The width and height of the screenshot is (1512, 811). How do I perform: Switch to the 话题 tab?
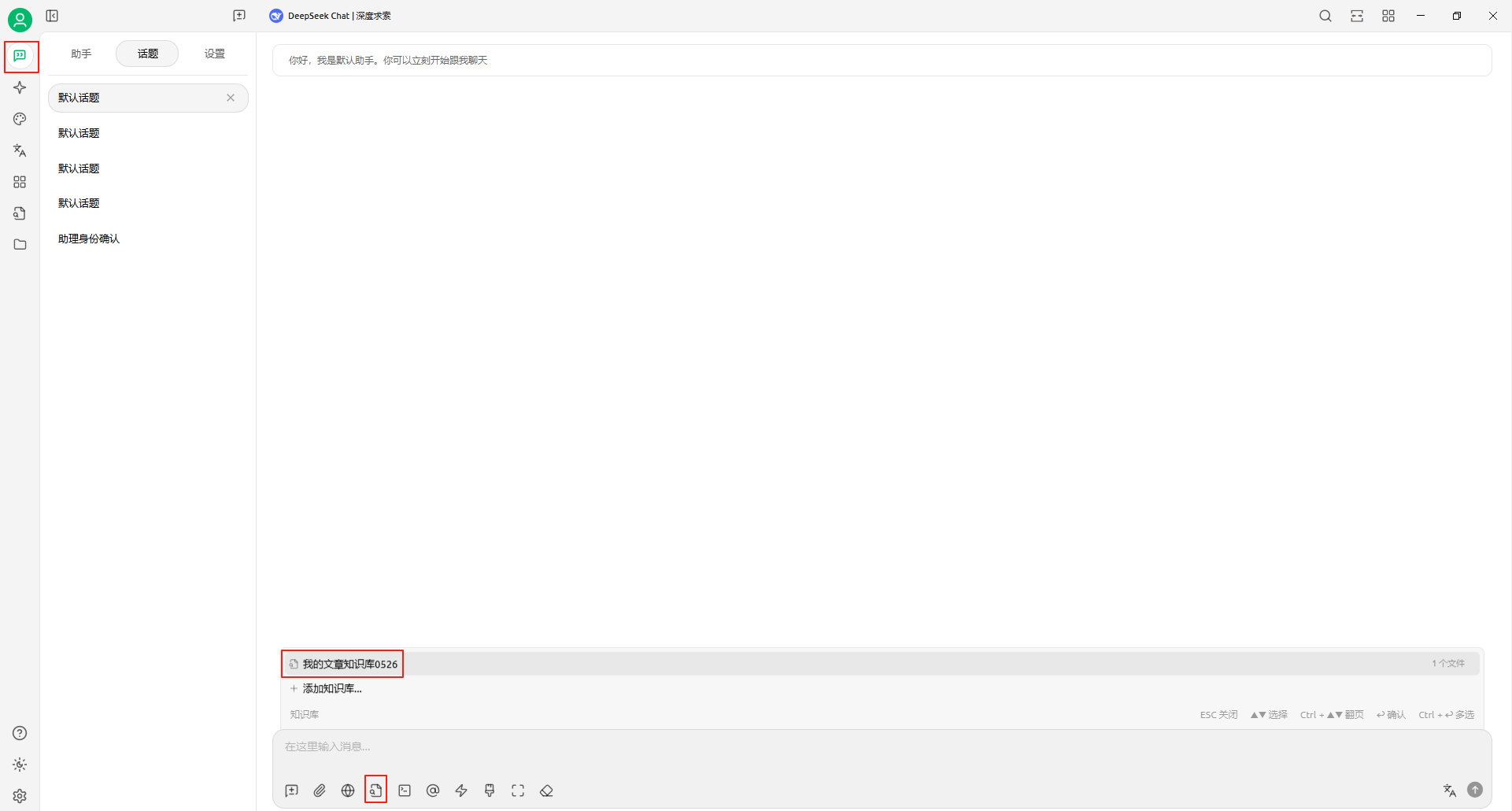pos(147,54)
